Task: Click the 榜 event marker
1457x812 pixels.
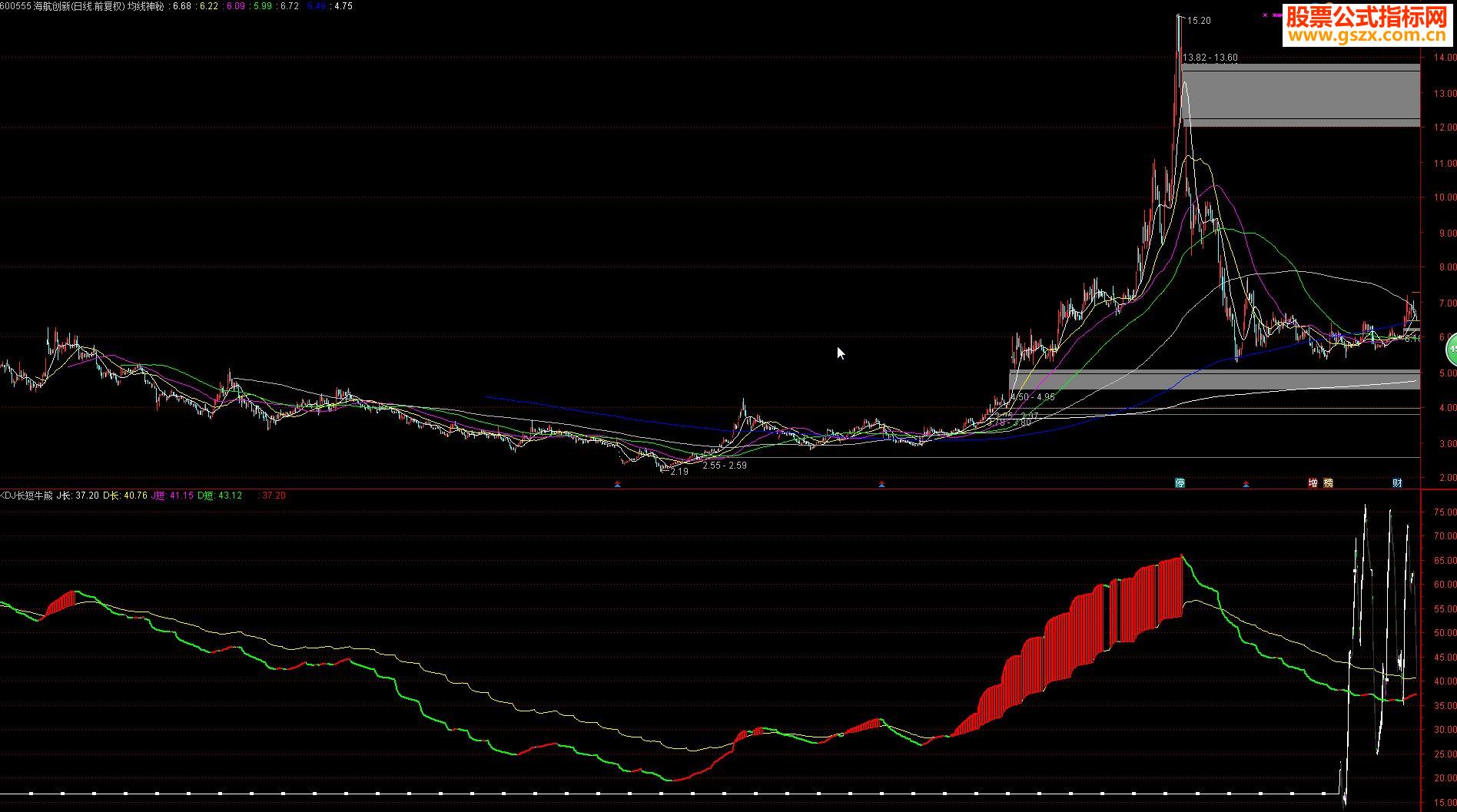Action: pyautogui.click(x=1329, y=482)
